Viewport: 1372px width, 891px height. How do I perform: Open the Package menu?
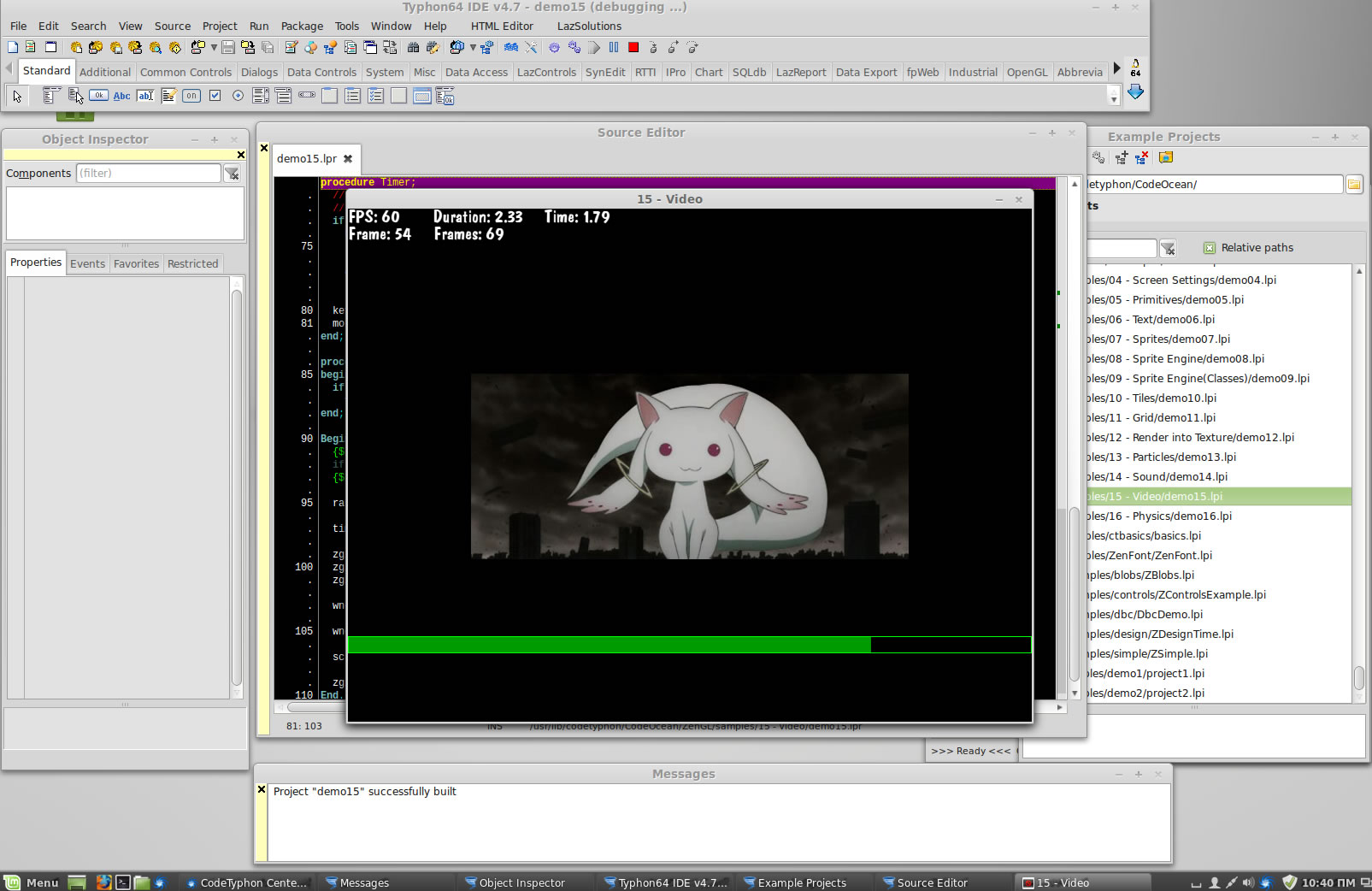click(302, 27)
